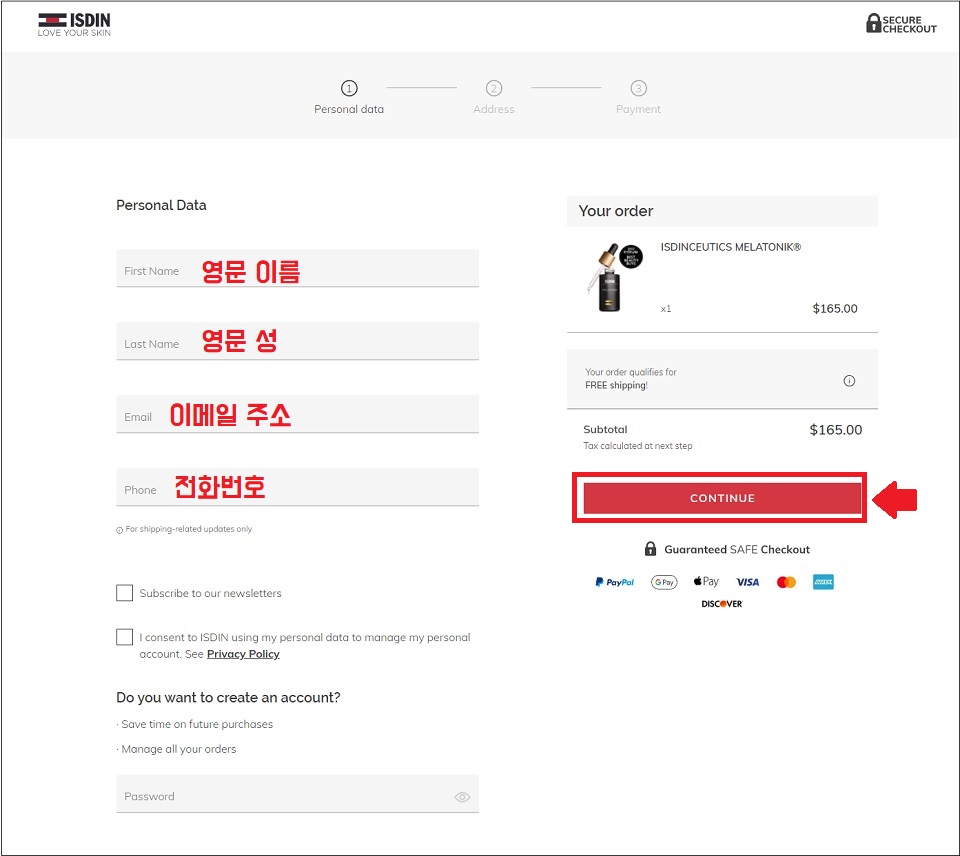Click the American Express payment icon
The width and height of the screenshot is (960, 856).
tap(823, 582)
